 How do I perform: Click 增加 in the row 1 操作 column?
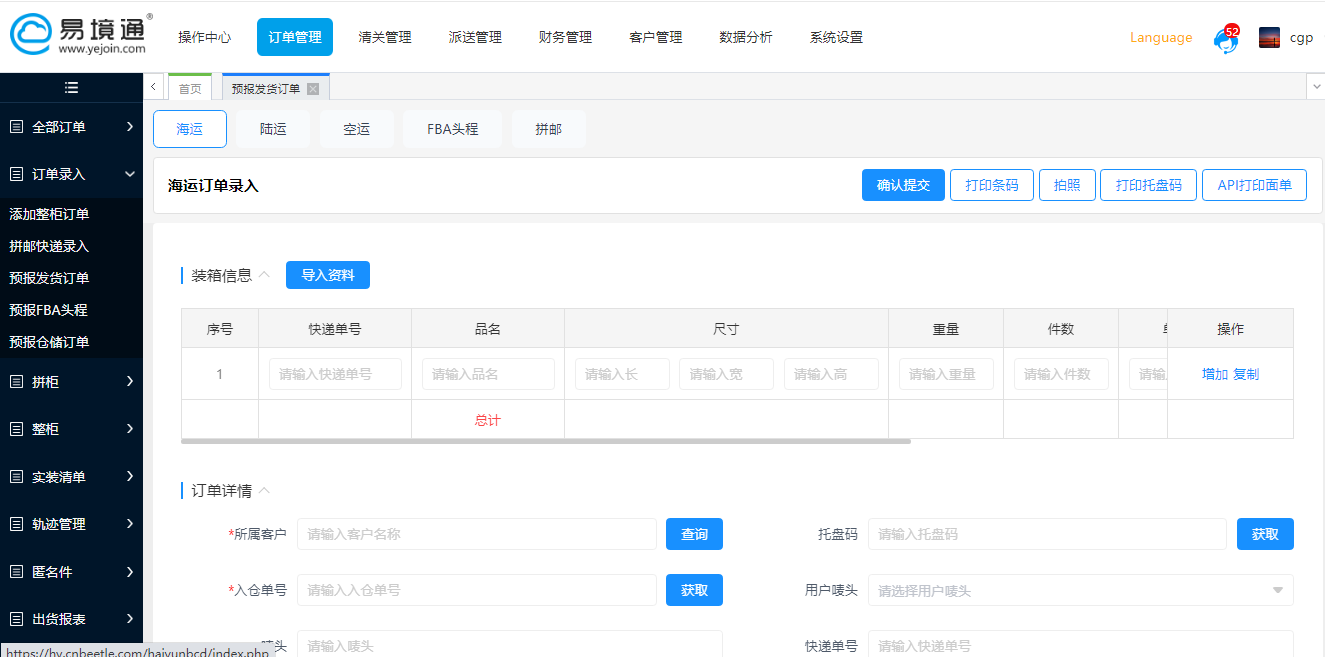tap(1215, 374)
